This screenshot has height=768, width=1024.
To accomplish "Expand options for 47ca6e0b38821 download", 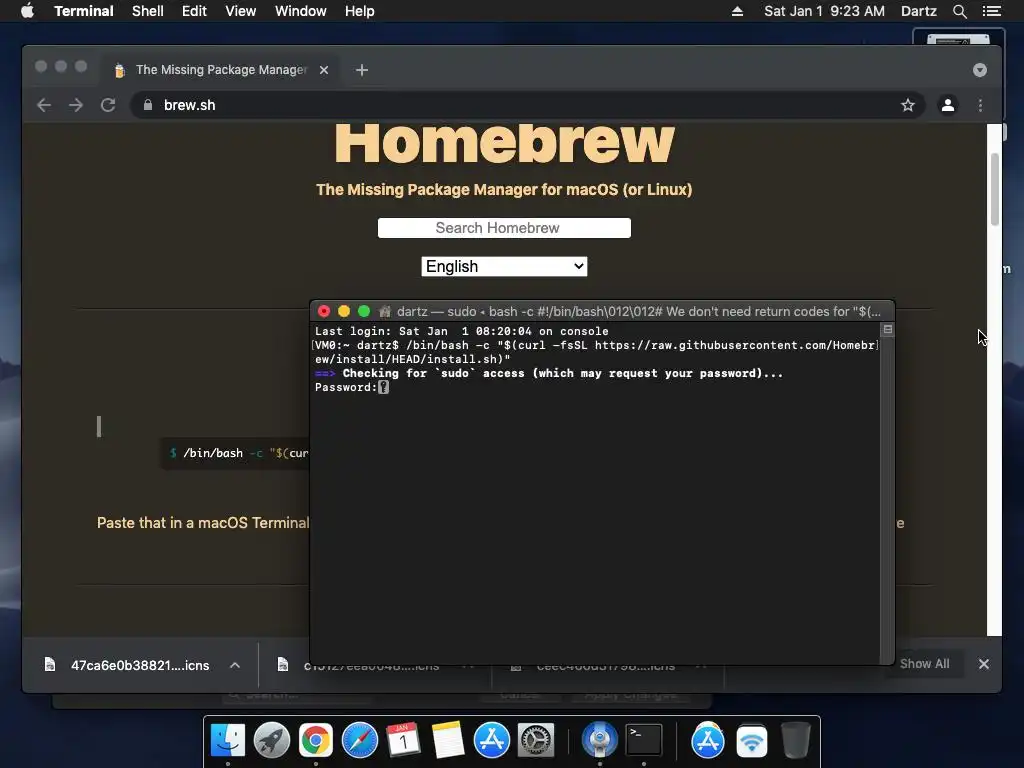I will point(235,665).
